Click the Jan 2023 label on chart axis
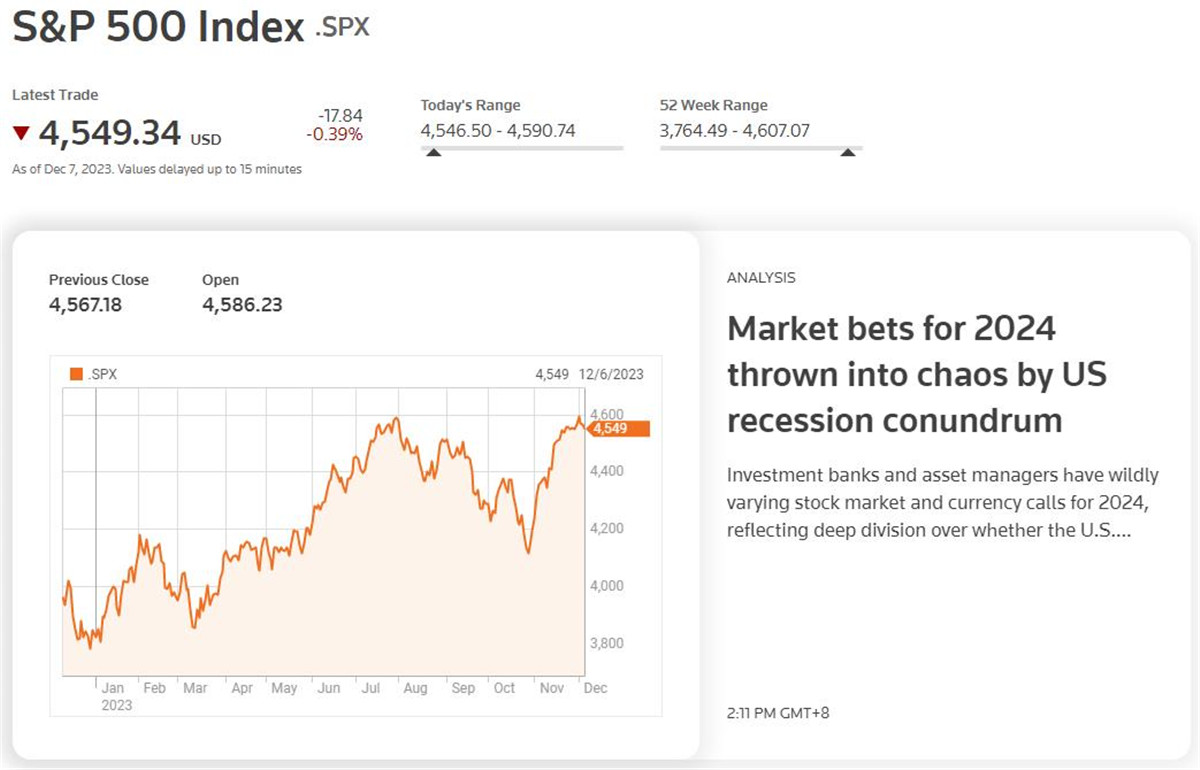1200x770 pixels. click(x=114, y=696)
